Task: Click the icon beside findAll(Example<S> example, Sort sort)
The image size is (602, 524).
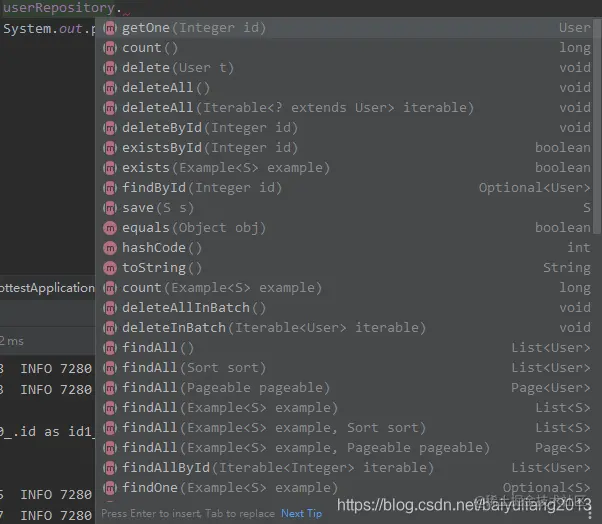Action: [x=110, y=428]
